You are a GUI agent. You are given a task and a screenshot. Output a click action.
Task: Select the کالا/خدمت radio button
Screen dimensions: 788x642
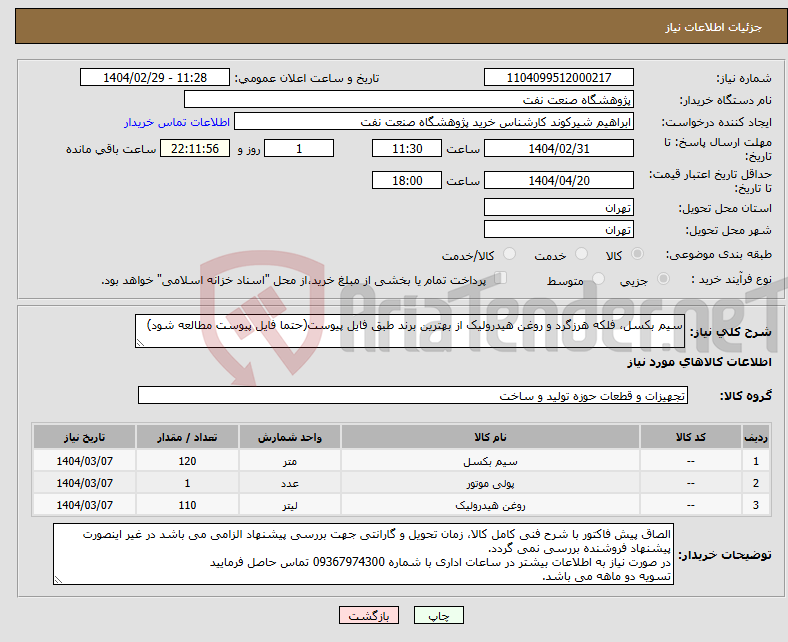[x=510, y=254]
